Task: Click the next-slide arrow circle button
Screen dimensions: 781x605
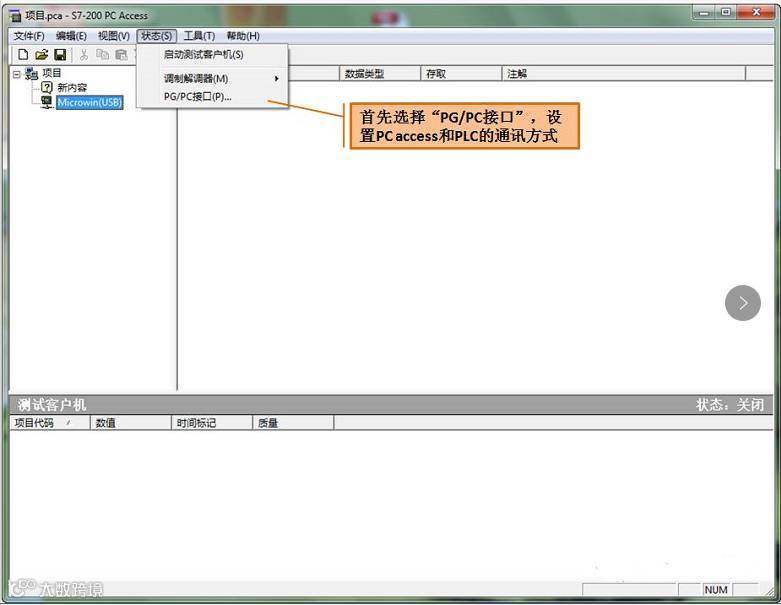Action: 743,303
